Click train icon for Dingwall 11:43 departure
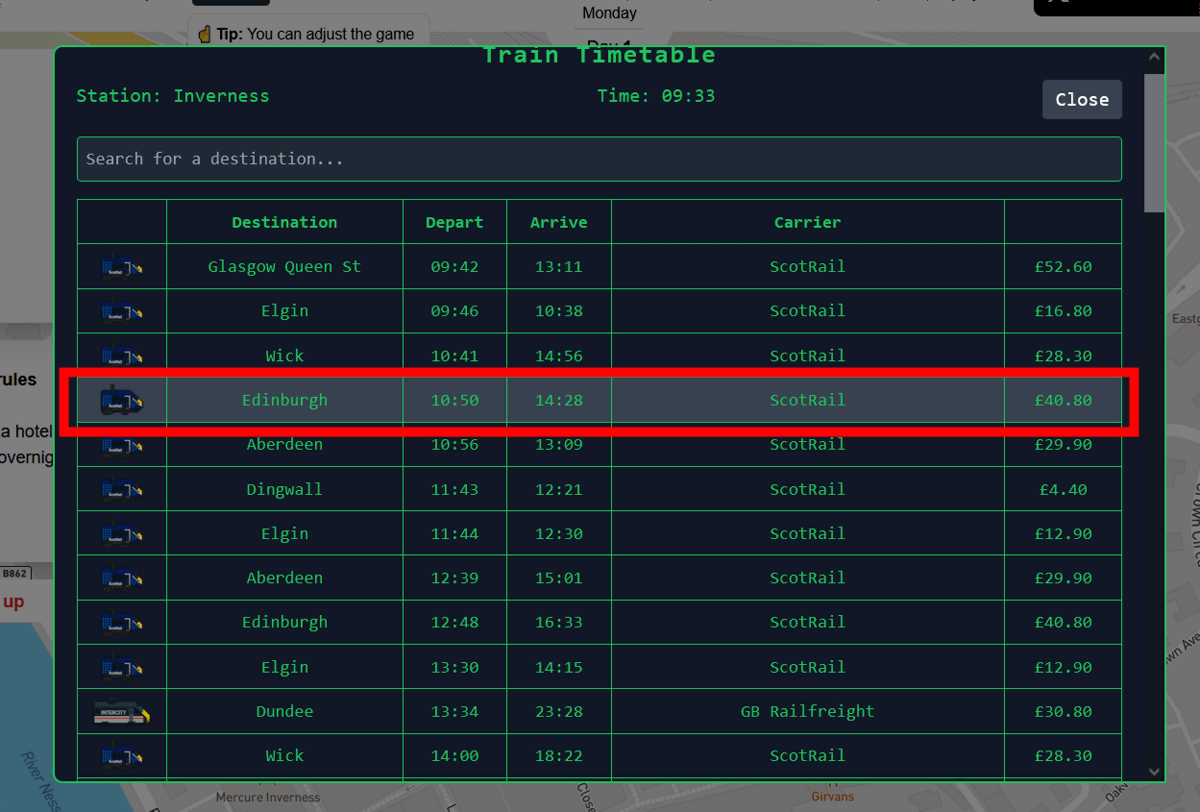The width and height of the screenshot is (1200, 812). pos(122,490)
